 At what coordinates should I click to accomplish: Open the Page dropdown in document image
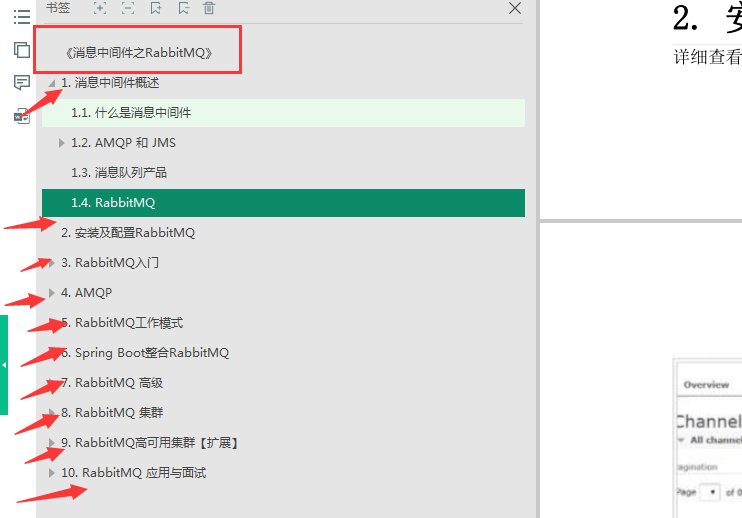pos(710,492)
